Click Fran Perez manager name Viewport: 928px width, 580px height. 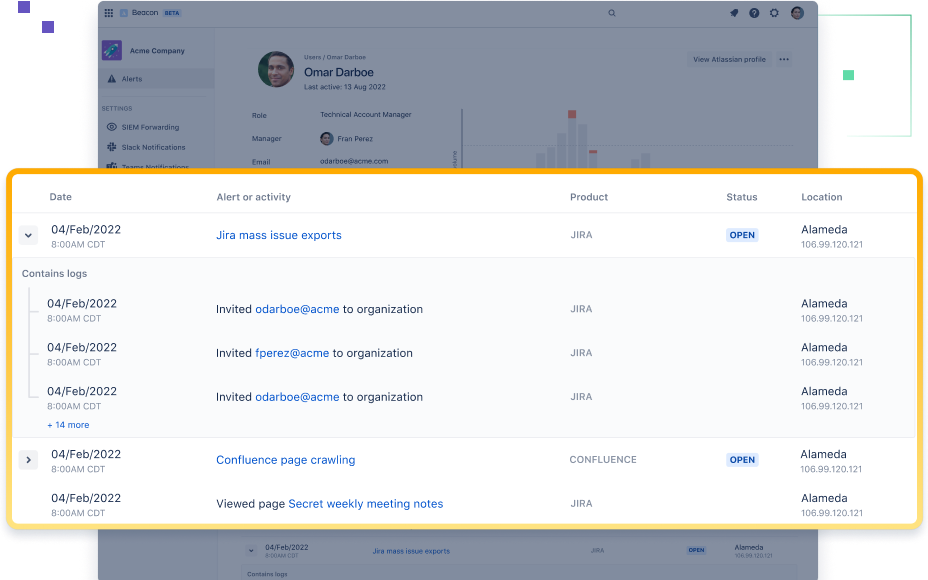coord(355,138)
